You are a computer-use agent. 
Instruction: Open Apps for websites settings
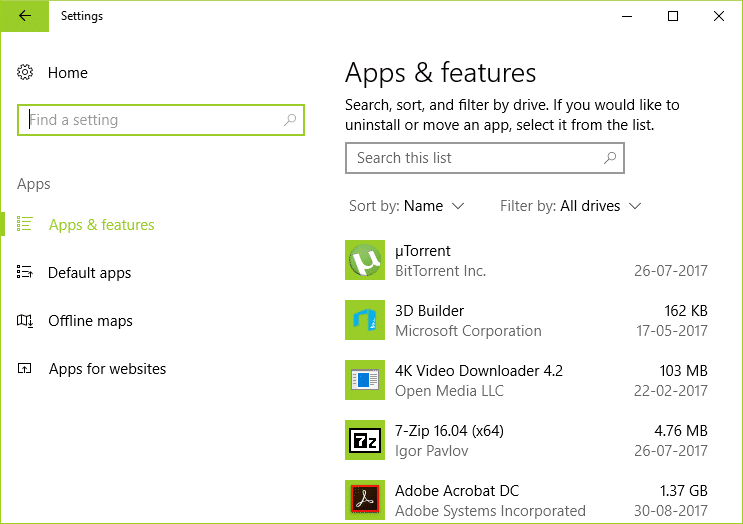pos(107,369)
